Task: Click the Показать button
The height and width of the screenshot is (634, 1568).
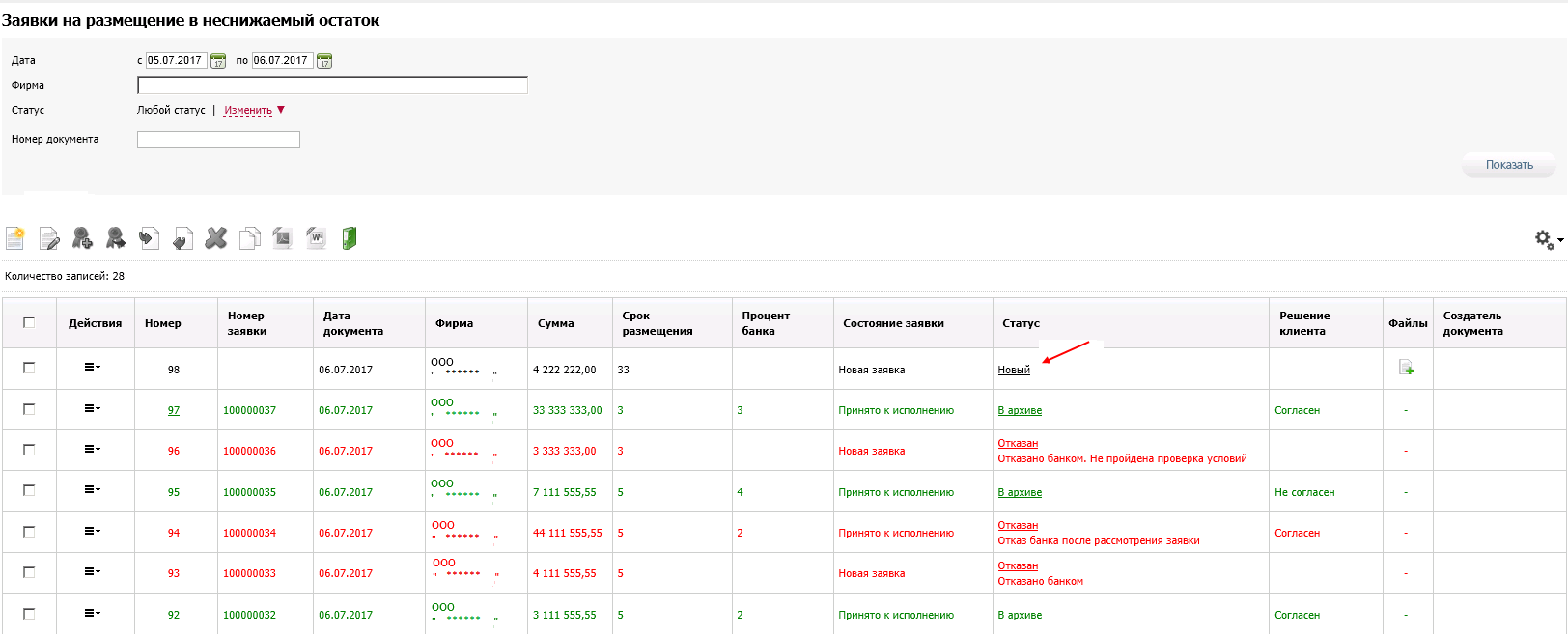Action: point(1508,165)
